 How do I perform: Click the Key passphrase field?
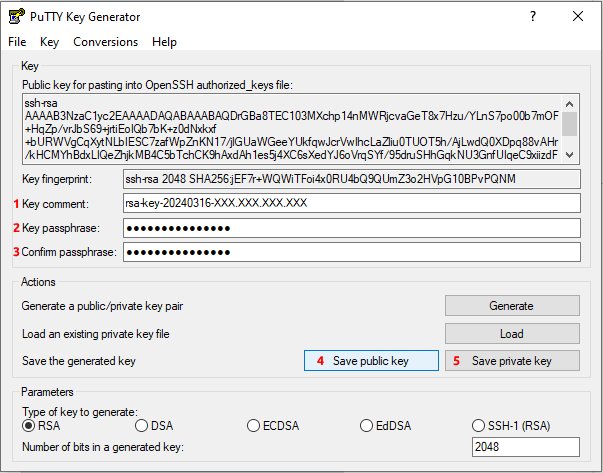click(351, 228)
